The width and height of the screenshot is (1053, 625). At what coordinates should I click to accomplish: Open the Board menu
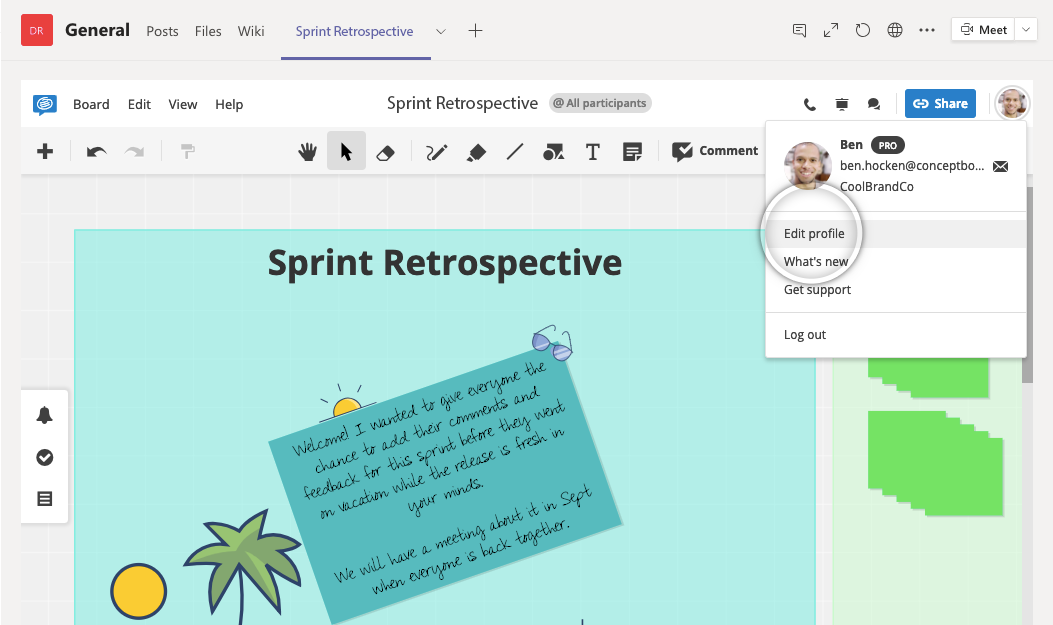click(x=91, y=104)
